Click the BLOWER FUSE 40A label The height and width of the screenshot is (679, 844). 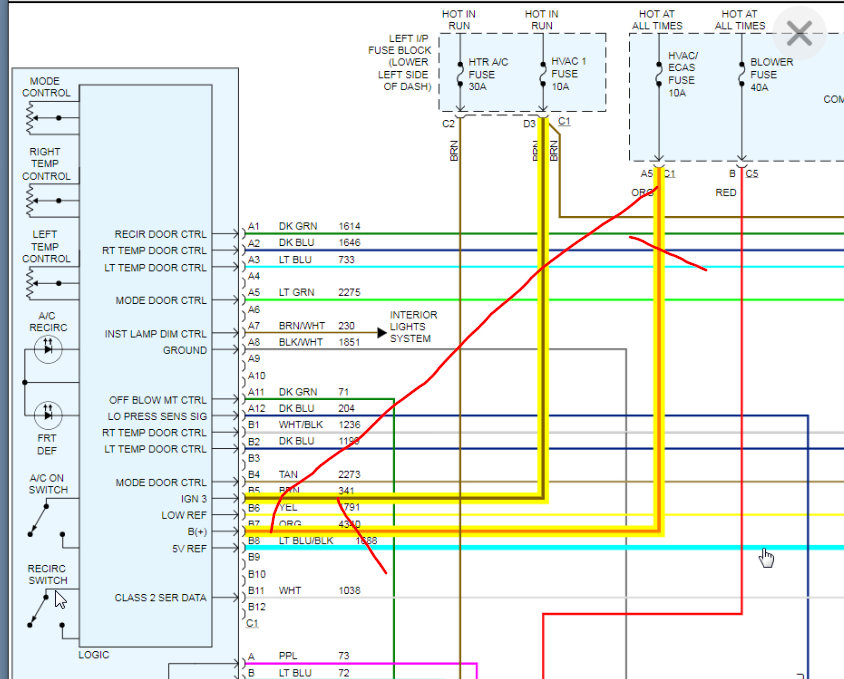click(x=771, y=74)
